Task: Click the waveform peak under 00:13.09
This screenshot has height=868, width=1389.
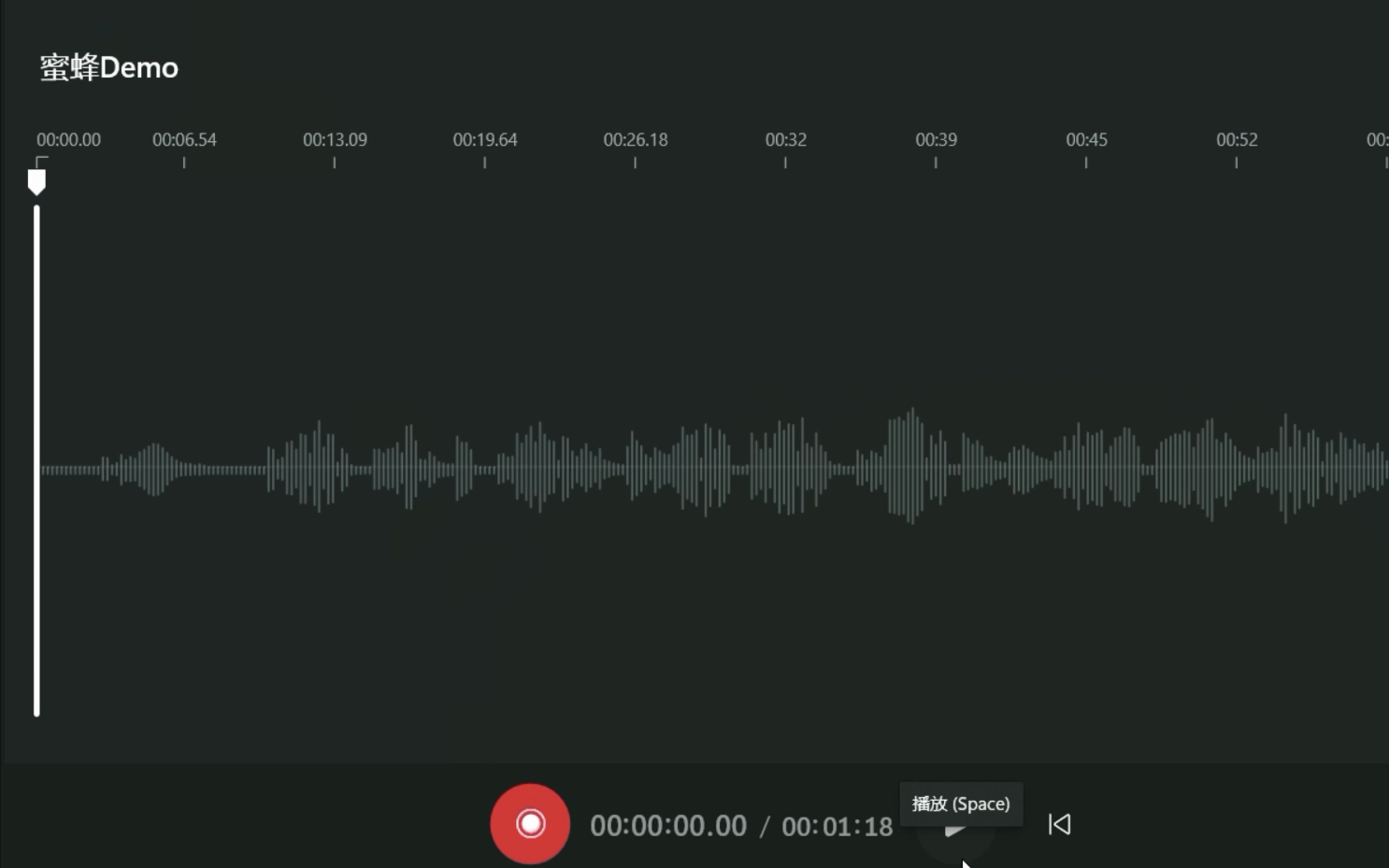Action: point(319,466)
